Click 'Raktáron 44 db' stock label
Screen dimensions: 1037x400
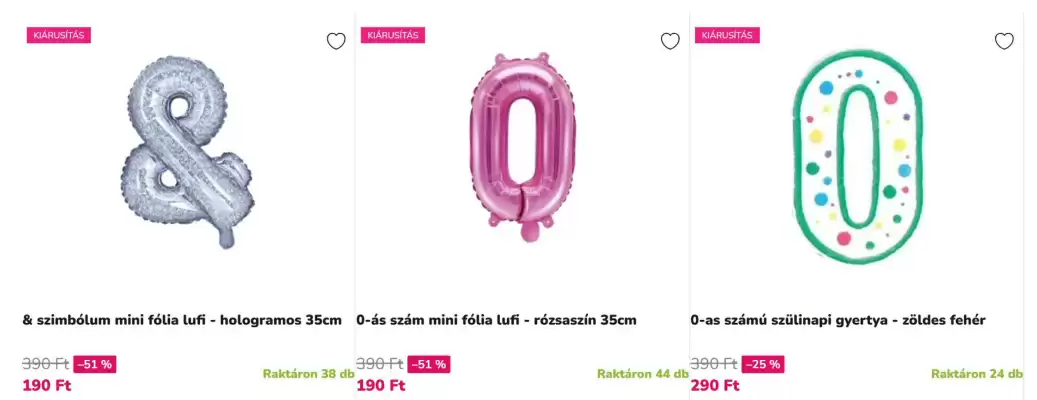click(642, 374)
